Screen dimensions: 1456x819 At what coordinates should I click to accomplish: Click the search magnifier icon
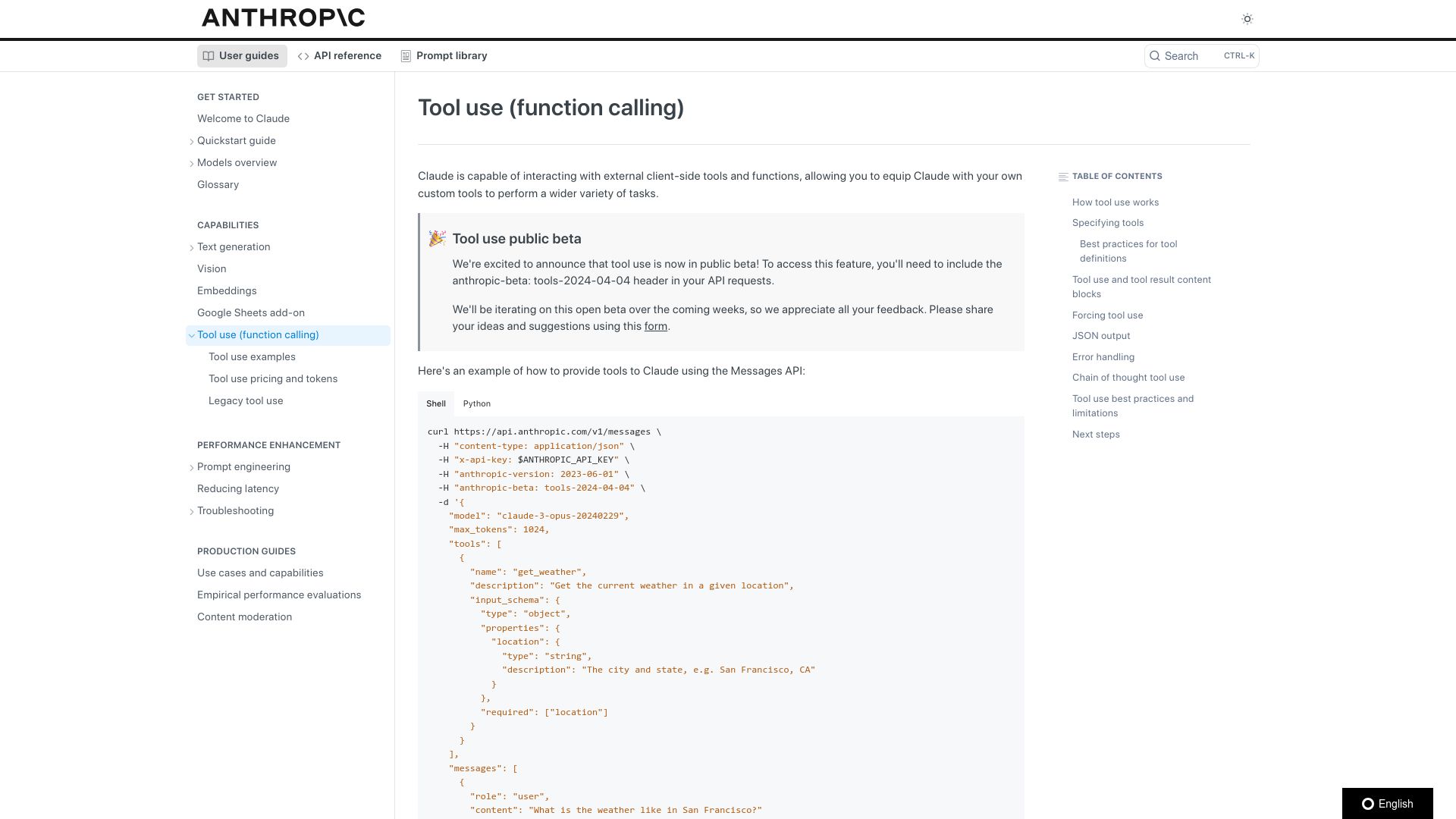(x=1155, y=56)
